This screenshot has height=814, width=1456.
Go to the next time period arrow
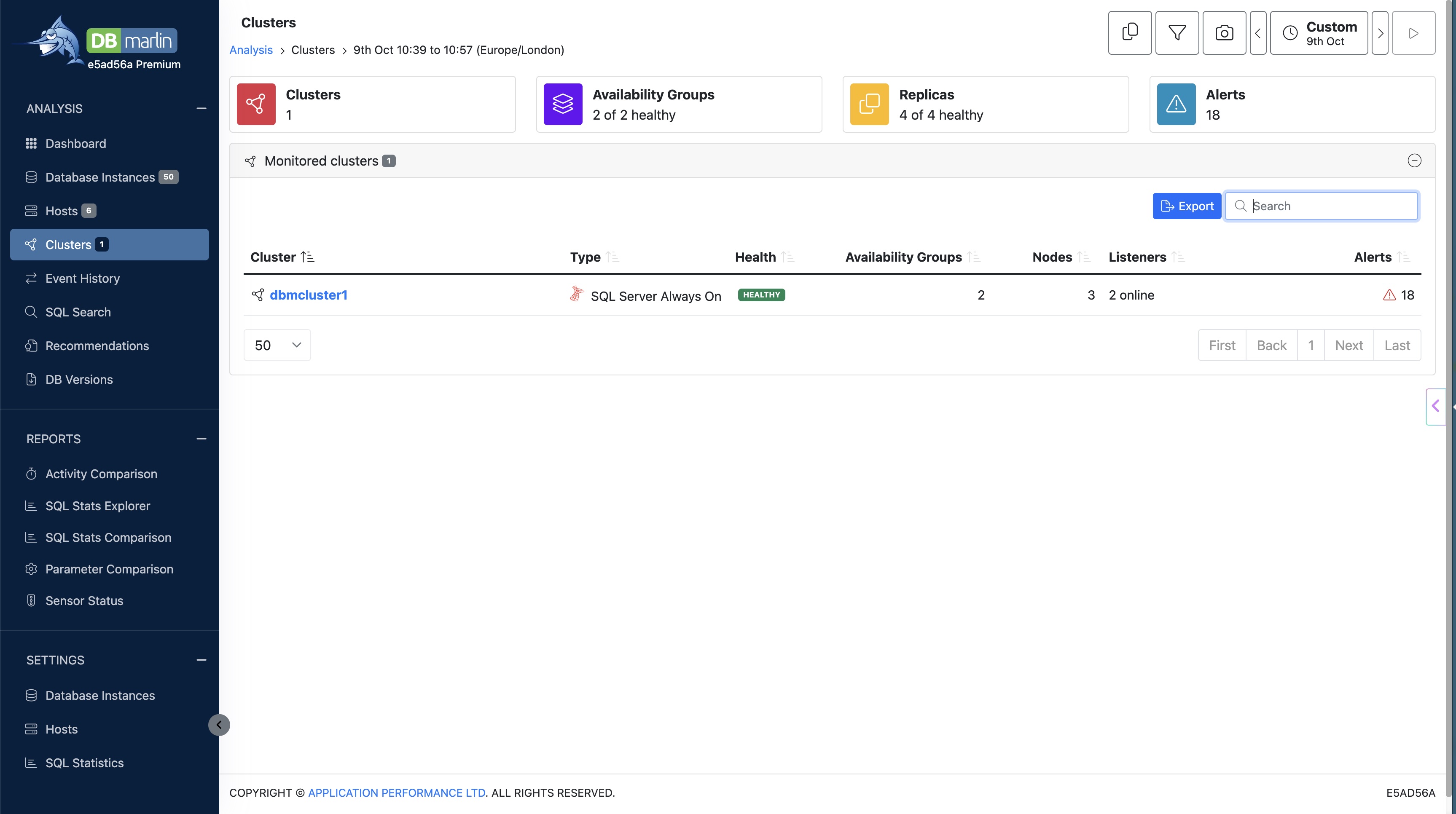[x=1380, y=33]
